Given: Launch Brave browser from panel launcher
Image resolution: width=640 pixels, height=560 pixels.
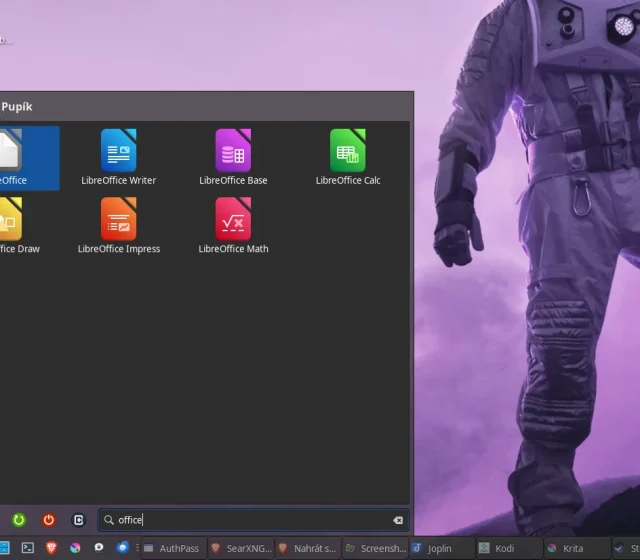Looking at the screenshot, I should (51, 548).
